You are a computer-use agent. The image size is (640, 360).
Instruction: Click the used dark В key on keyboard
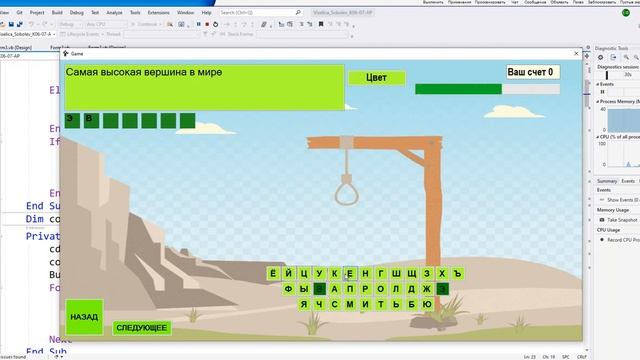pyautogui.click(x=319, y=289)
